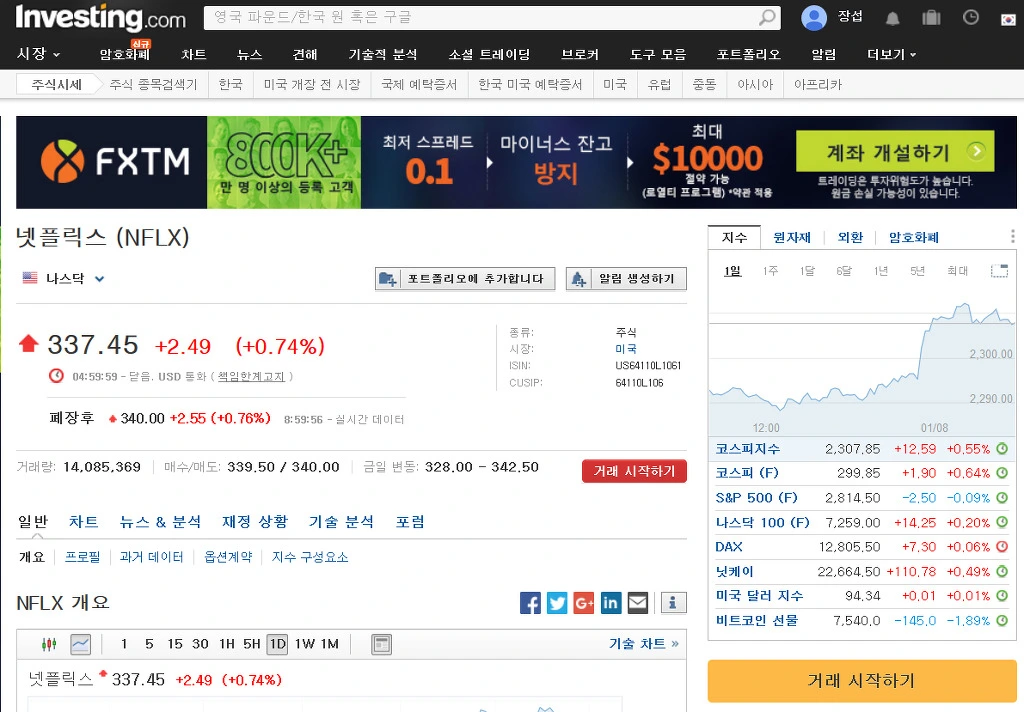The height and width of the screenshot is (712, 1024).
Task: Click the Korean flag language icon
Action: click(x=1008, y=20)
